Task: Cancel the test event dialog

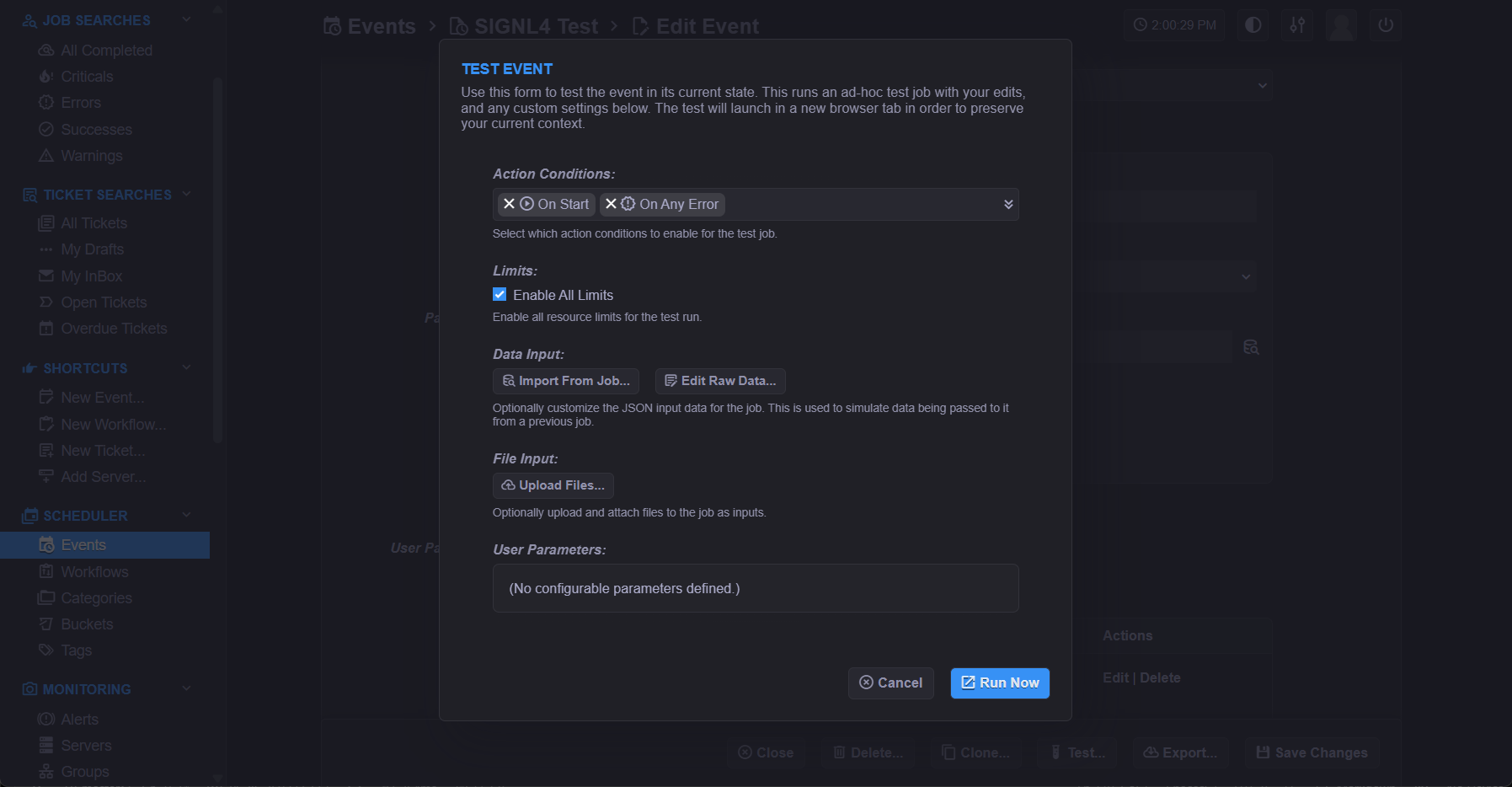Action: (x=891, y=683)
